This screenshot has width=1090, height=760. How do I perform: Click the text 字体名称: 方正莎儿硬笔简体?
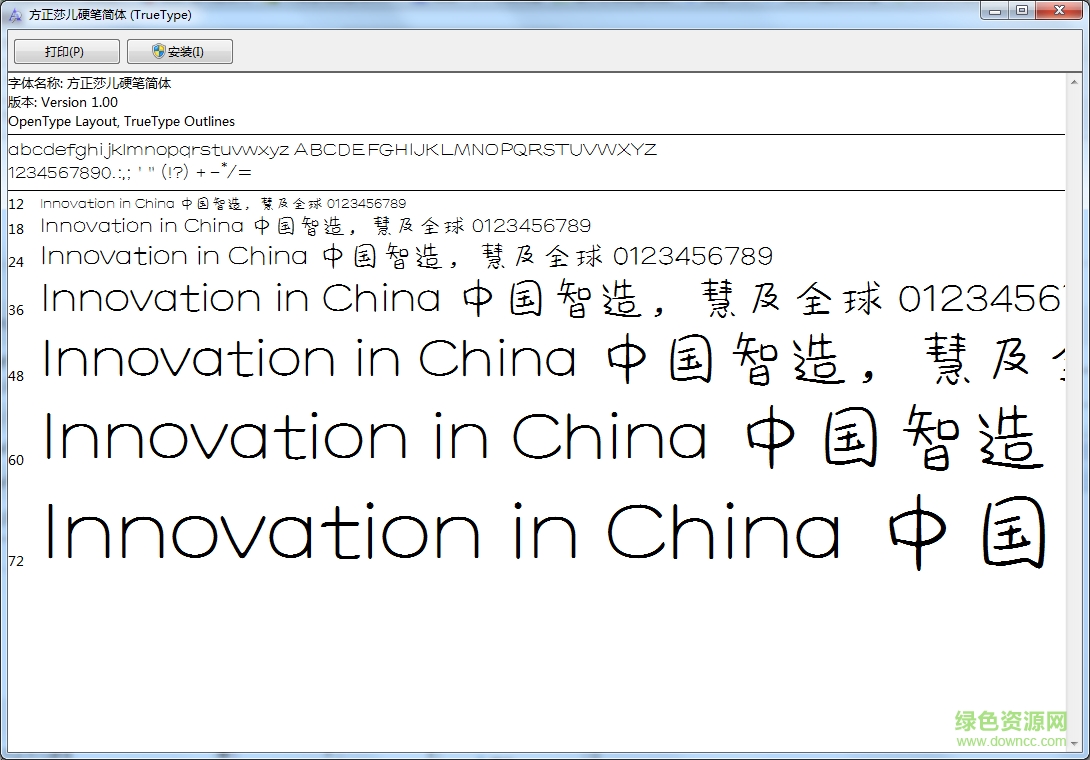90,83
